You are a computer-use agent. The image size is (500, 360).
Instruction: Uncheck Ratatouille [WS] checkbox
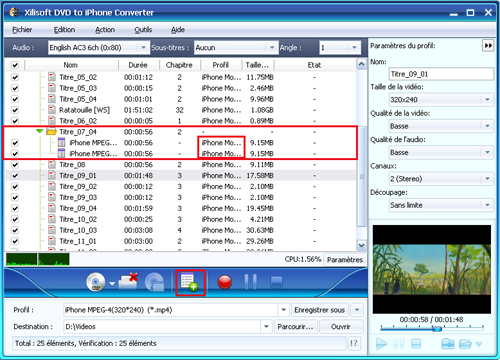tap(15, 110)
